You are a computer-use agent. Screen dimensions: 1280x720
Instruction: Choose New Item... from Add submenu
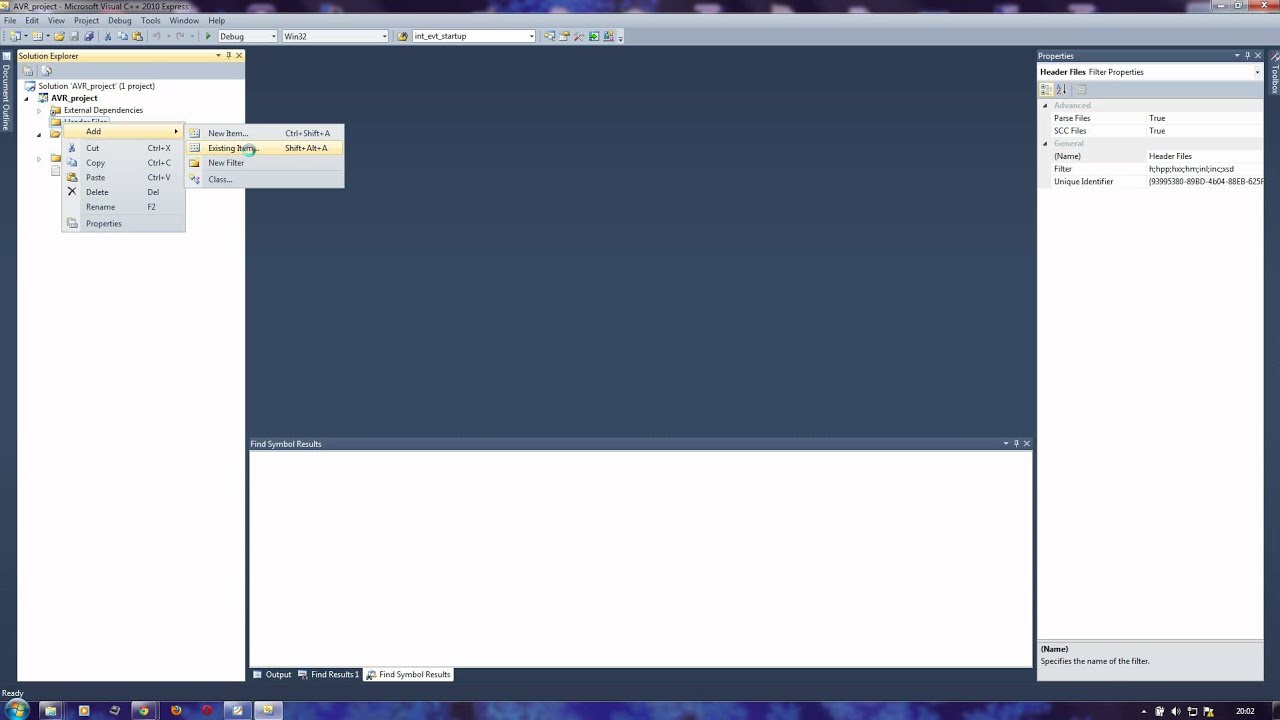pos(265,133)
